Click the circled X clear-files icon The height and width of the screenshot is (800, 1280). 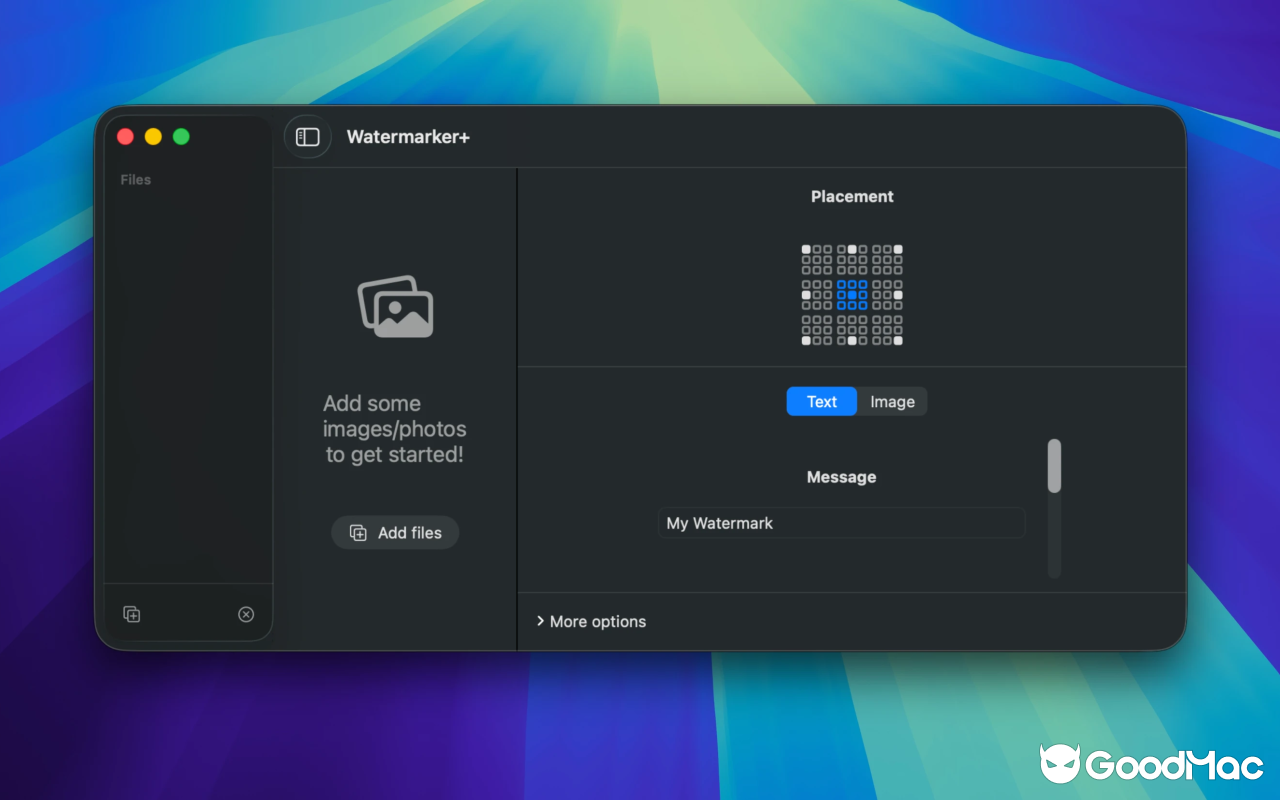246,614
